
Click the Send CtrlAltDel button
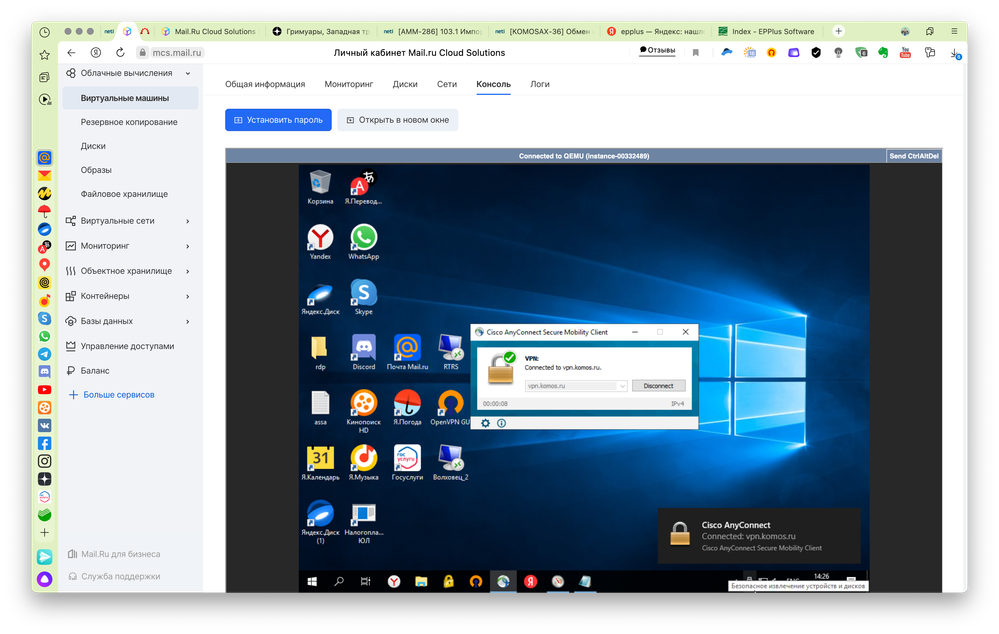pyautogui.click(x=914, y=156)
